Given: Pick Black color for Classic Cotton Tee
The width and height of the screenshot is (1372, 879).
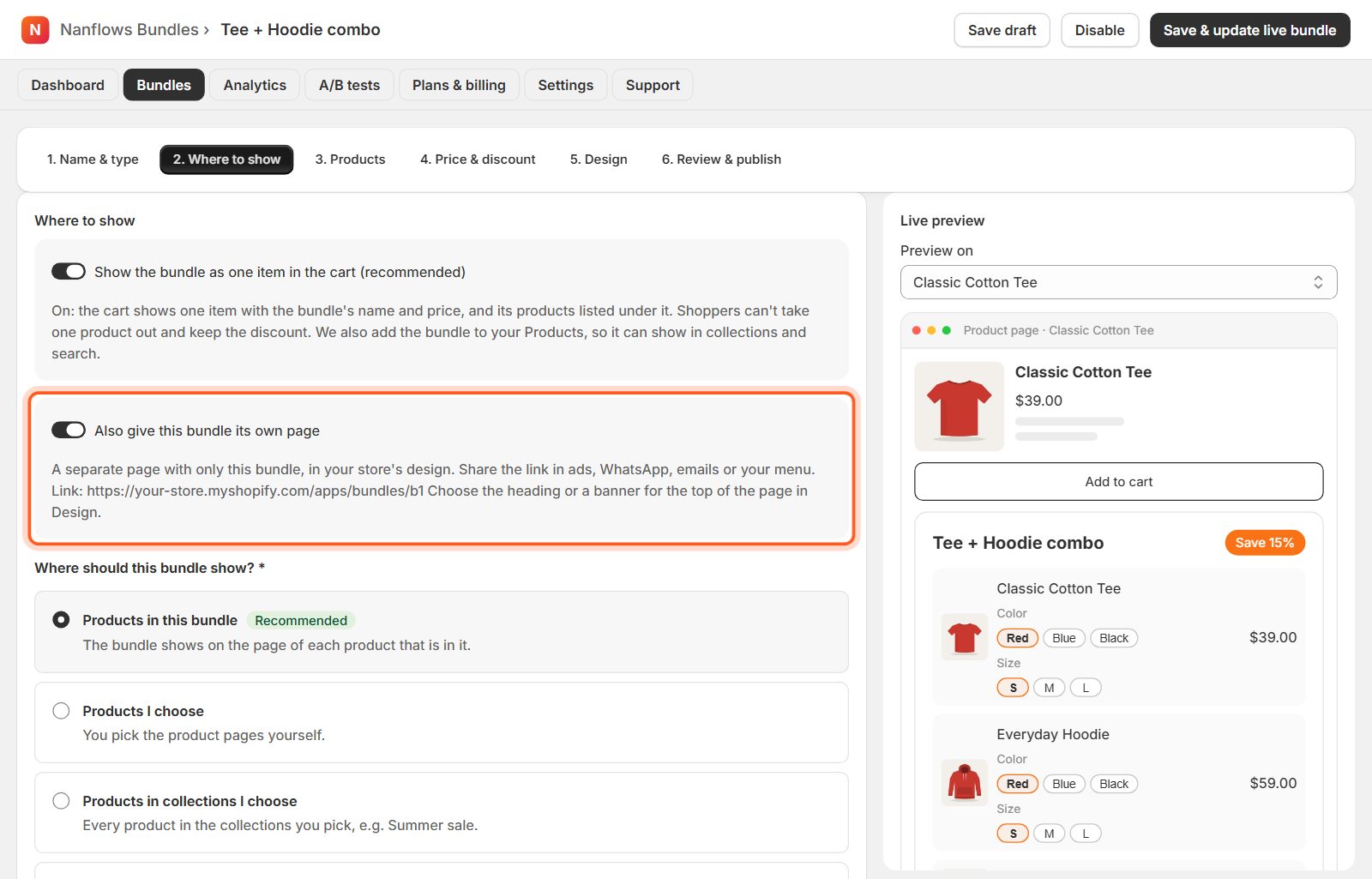Looking at the screenshot, I should click(1114, 638).
